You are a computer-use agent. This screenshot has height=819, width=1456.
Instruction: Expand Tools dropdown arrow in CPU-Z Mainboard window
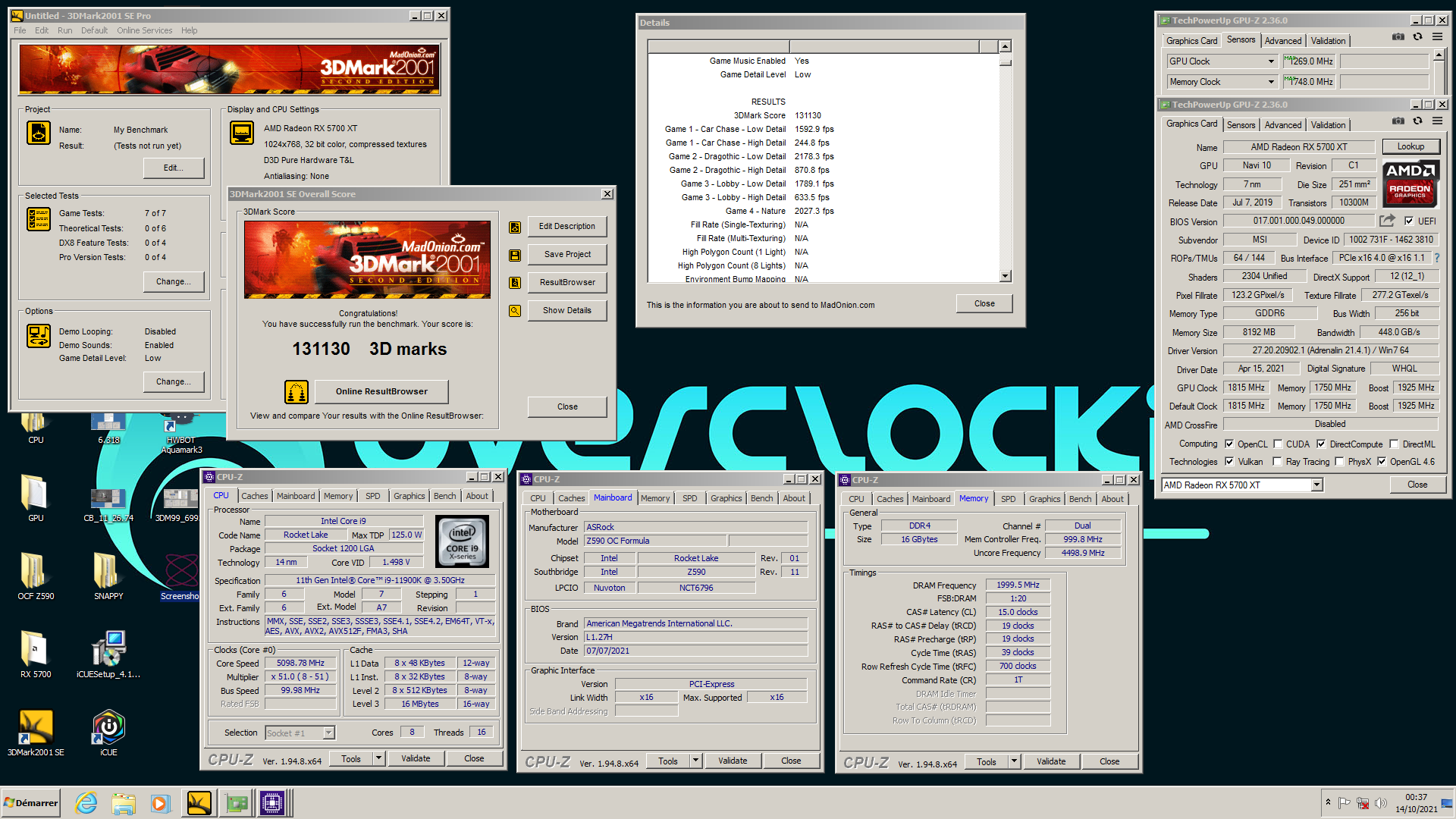pyautogui.click(x=695, y=761)
